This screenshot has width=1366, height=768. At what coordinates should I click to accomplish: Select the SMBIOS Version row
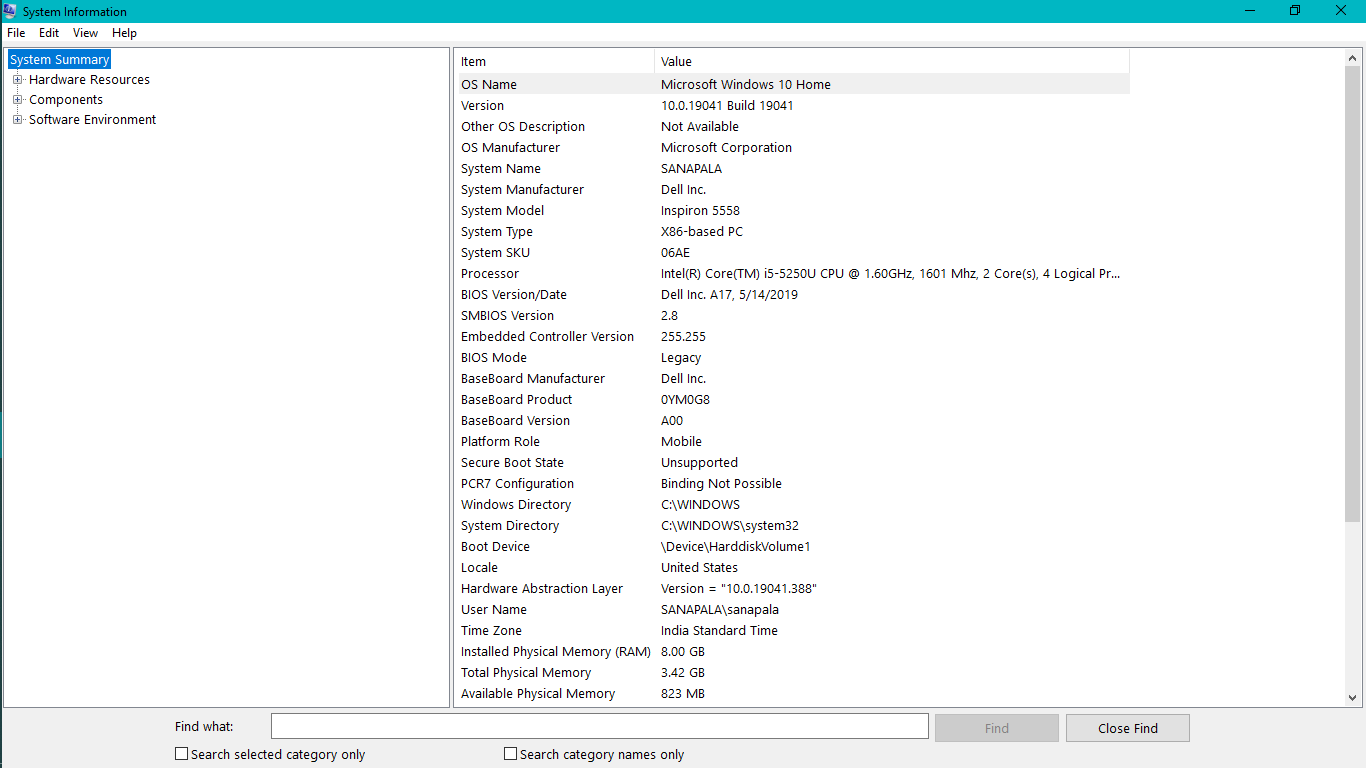point(794,316)
